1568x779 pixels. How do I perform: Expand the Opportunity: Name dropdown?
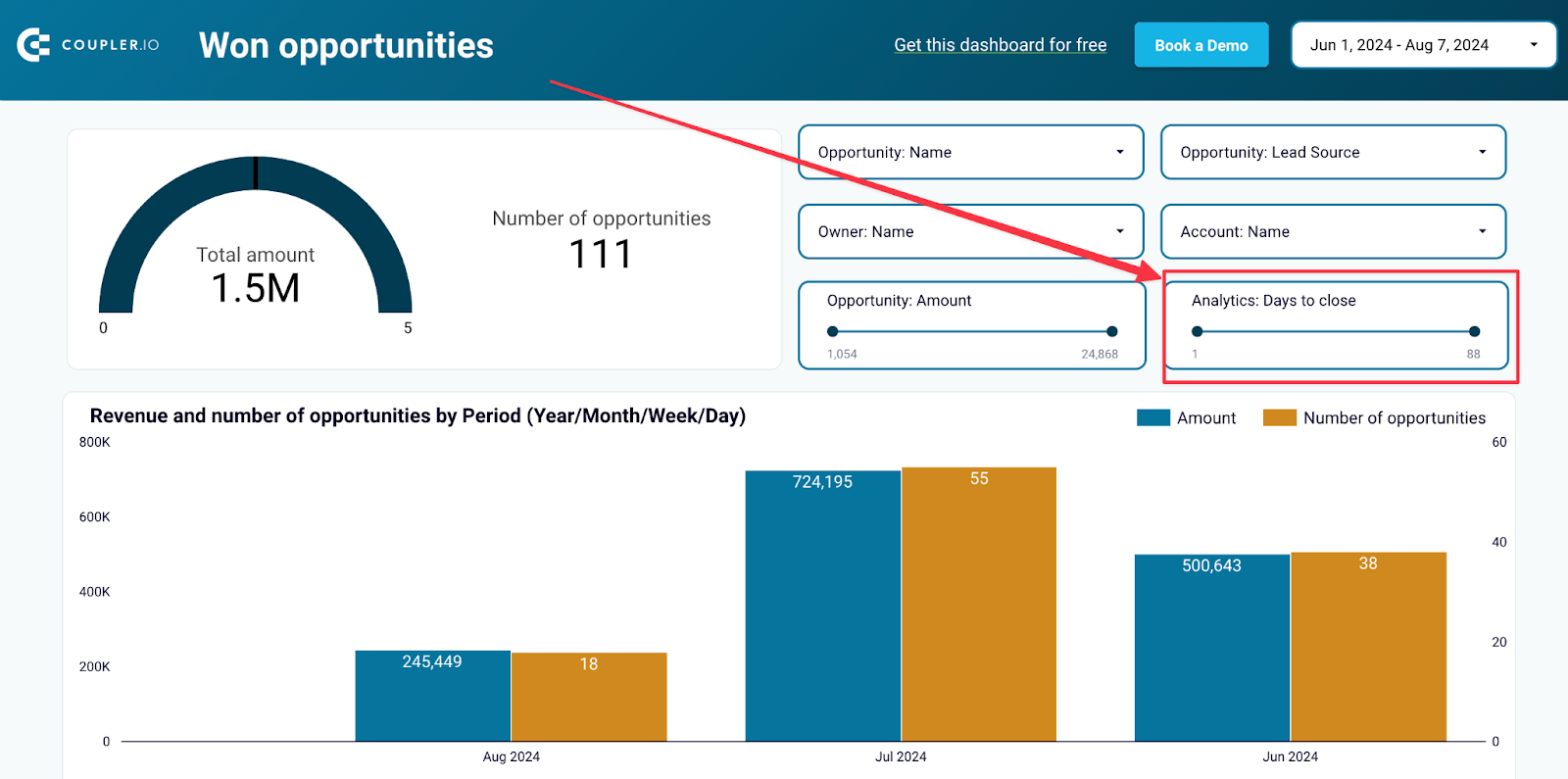pyautogui.click(x=971, y=152)
